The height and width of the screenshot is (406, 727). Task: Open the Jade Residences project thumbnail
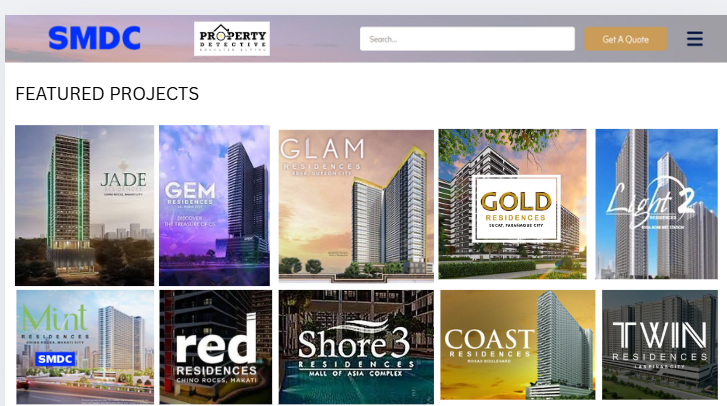(84, 205)
